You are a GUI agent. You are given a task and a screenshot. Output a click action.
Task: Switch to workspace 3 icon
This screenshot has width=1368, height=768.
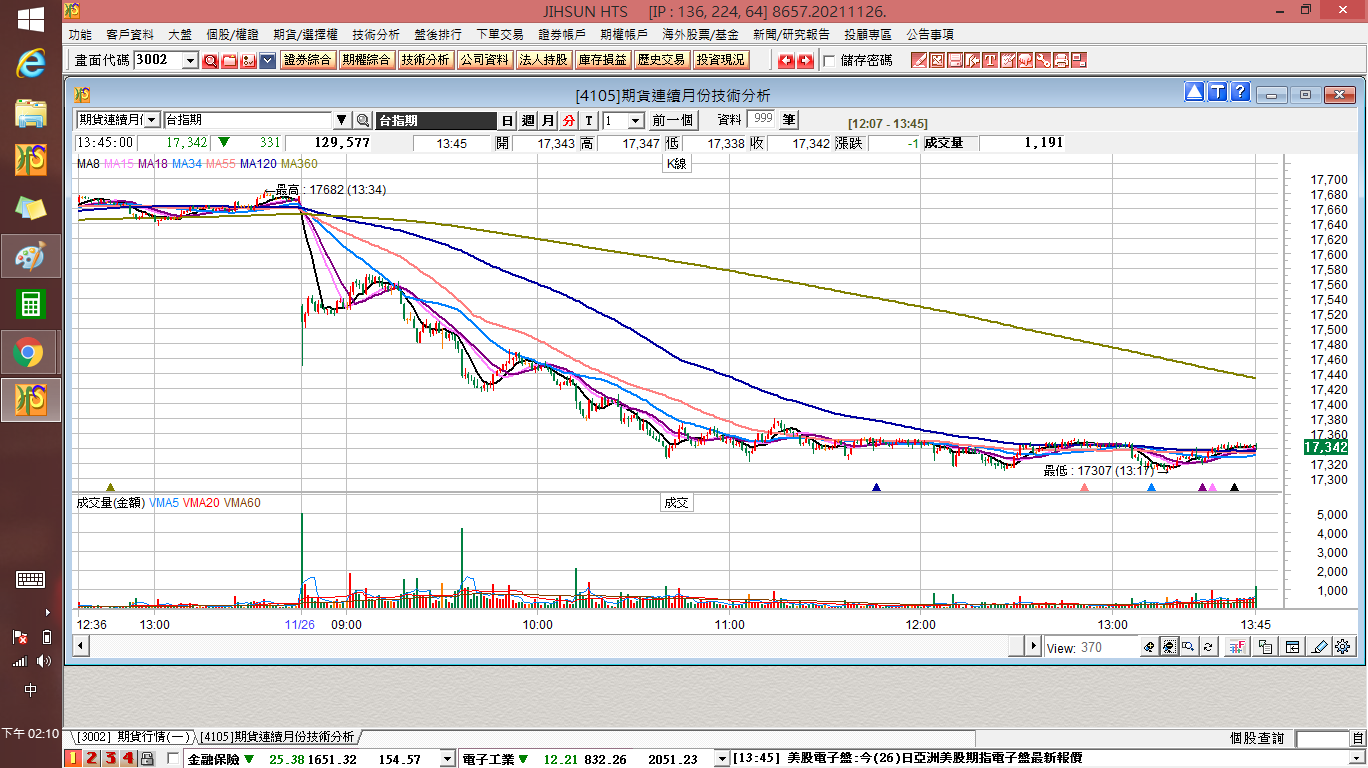point(110,759)
